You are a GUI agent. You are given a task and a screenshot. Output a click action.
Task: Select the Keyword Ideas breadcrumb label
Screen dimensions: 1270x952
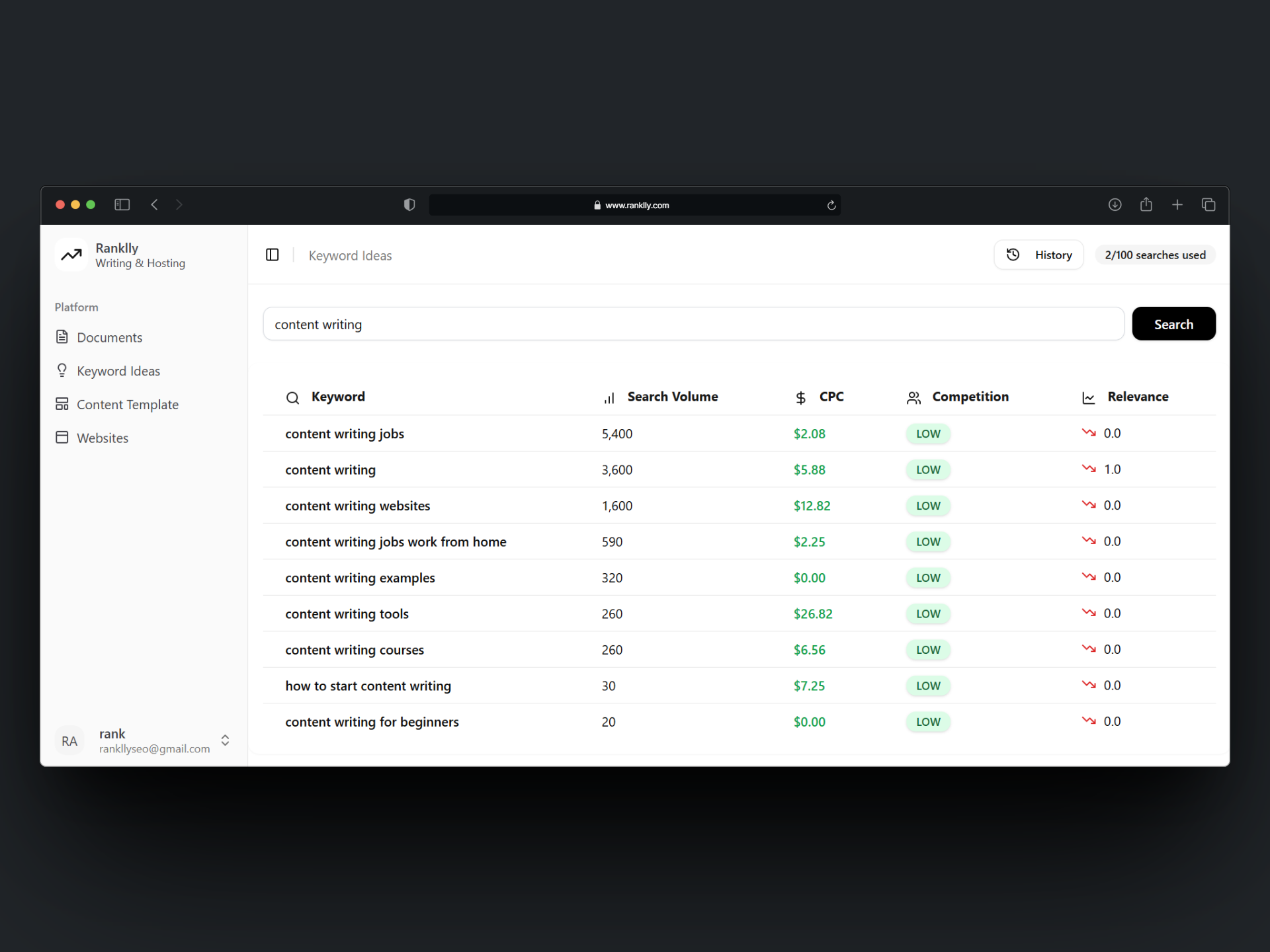pyautogui.click(x=350, y=255)
